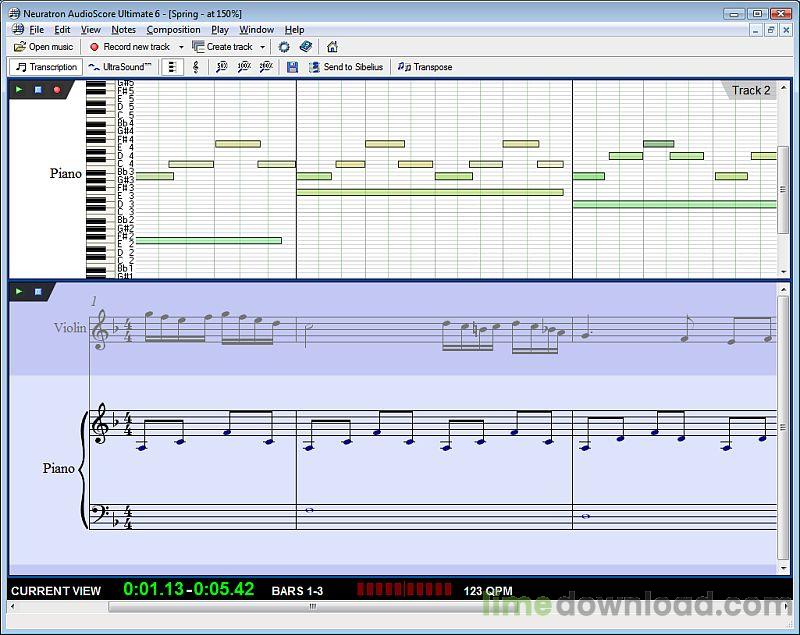Click the Send to Sibelius button
800x635 pixels.
pyautogui.click(x=345, y=67)
